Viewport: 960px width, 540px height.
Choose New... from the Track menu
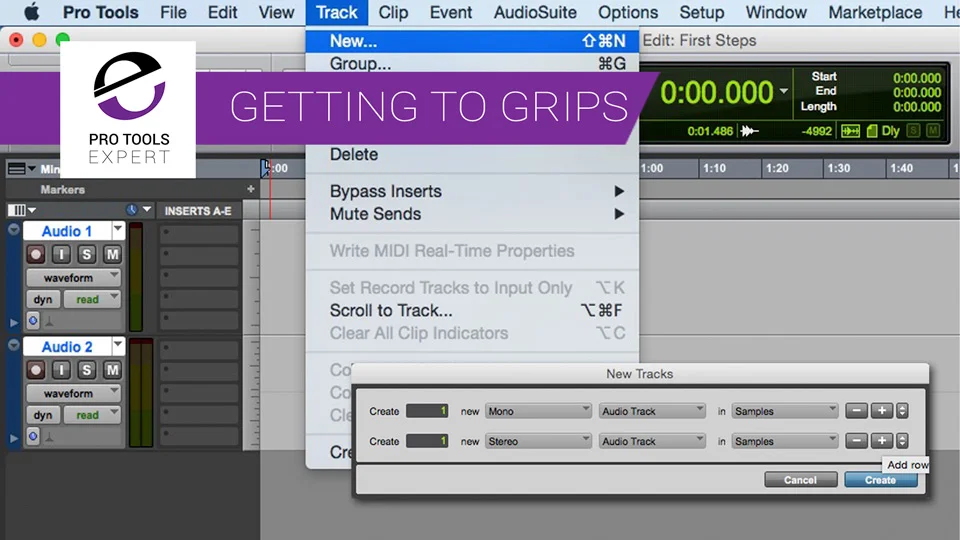472,41
